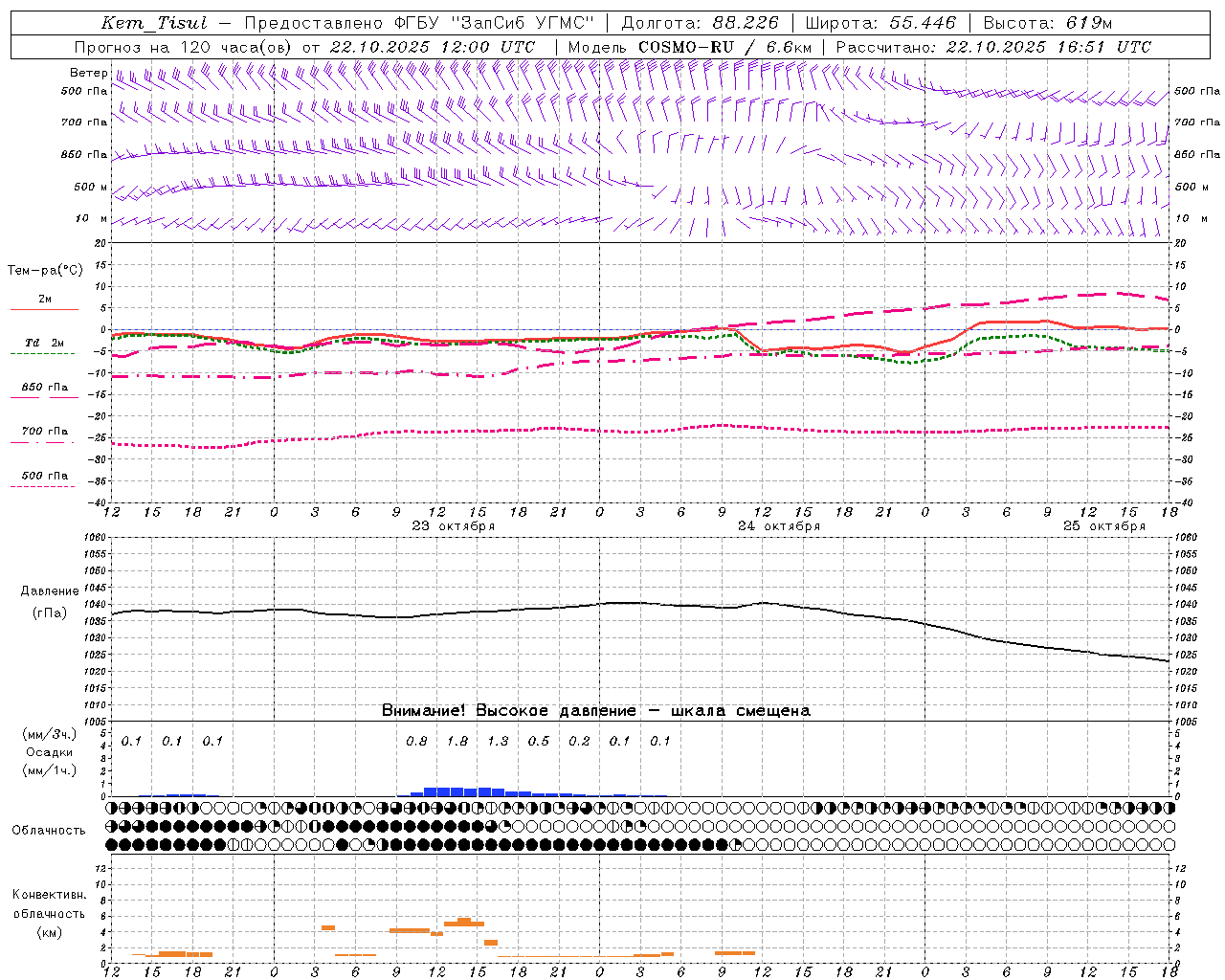
Task: Click the 0.5 precipitation amount value
Action: (x=539, y=742)
